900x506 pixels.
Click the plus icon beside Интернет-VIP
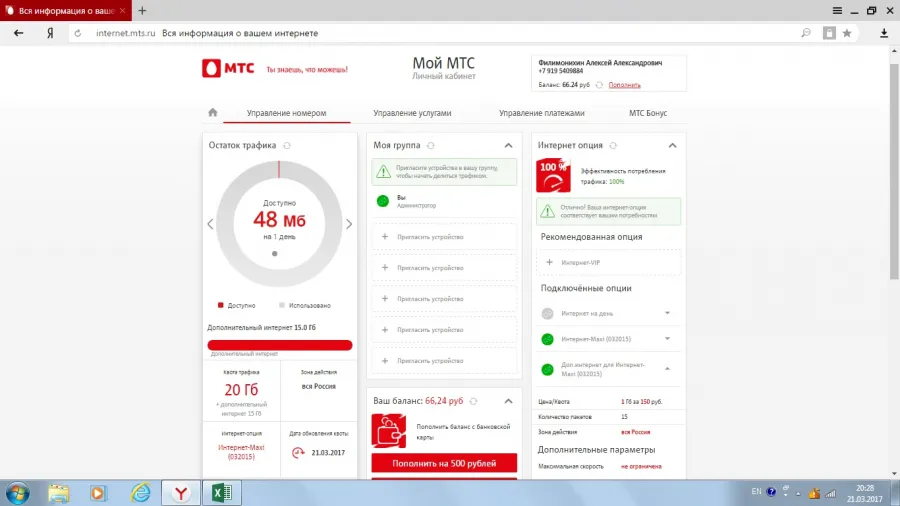click(x=549, y=262)
